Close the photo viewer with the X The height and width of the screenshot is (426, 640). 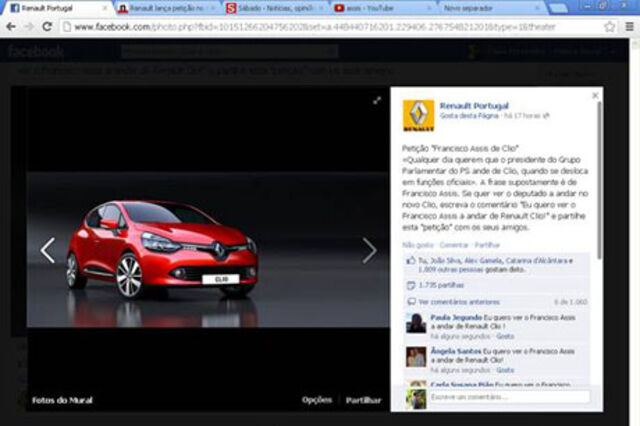coord(595,95)
